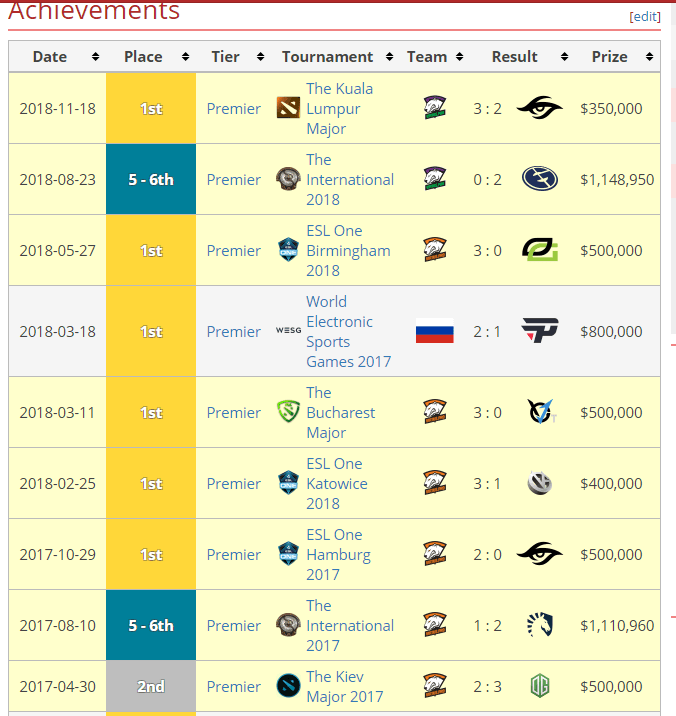Click the Aegis icon beside The International 2018
Viewport: 676px width, 716px height.
point(288,179)
